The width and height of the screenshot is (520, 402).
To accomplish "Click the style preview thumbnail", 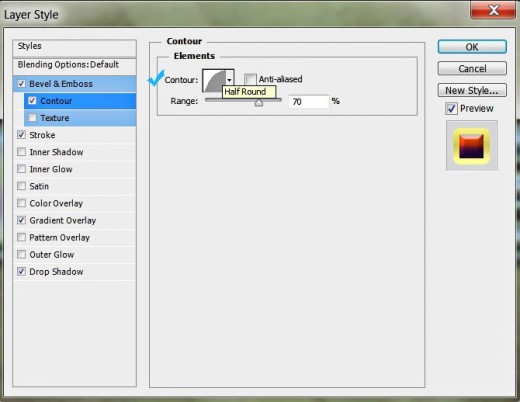I will 472,146.
